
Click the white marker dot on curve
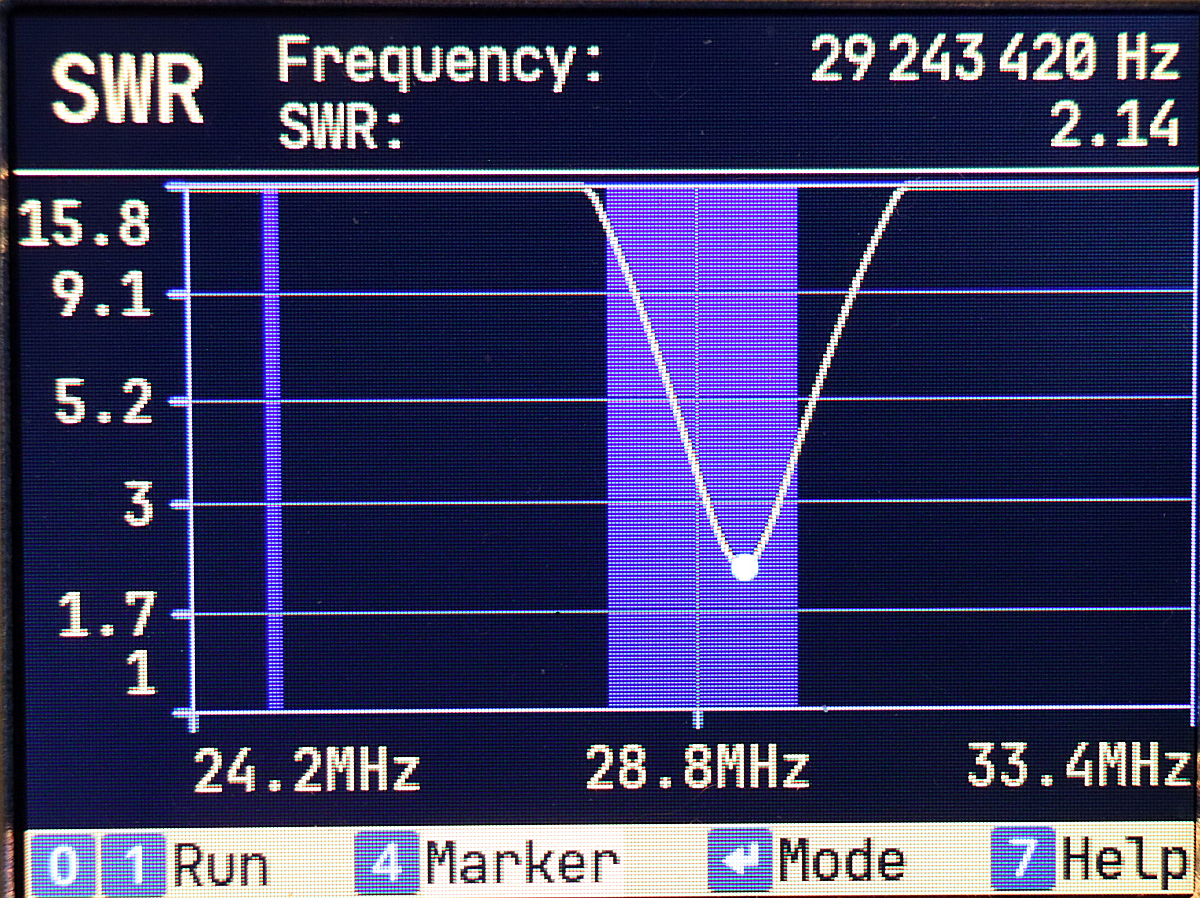[744, 567]
